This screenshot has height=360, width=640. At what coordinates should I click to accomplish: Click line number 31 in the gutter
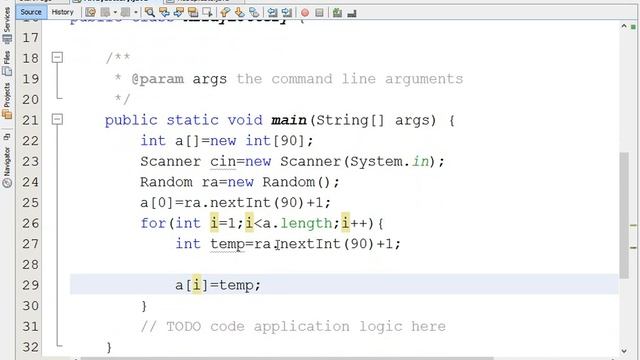[x=31, y=327]
